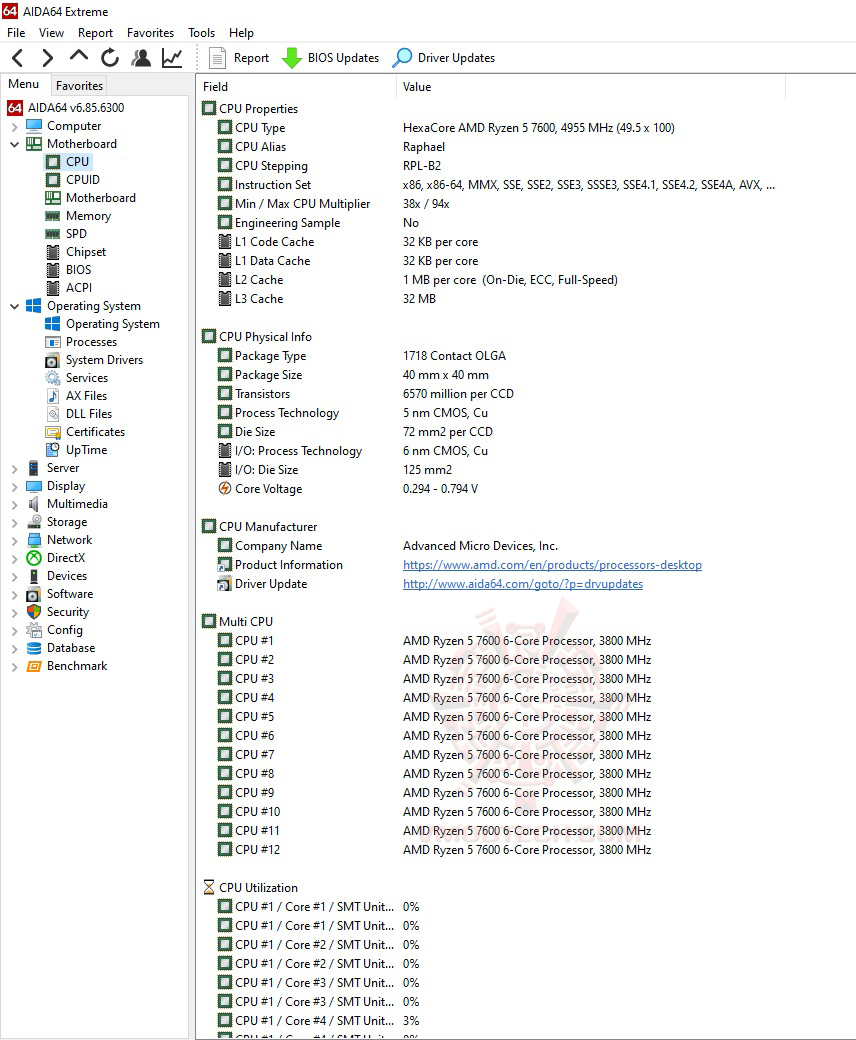Expand the Storage node
Screen dimensions: 856x1040
pyautogui.click(x=15, y=522)
